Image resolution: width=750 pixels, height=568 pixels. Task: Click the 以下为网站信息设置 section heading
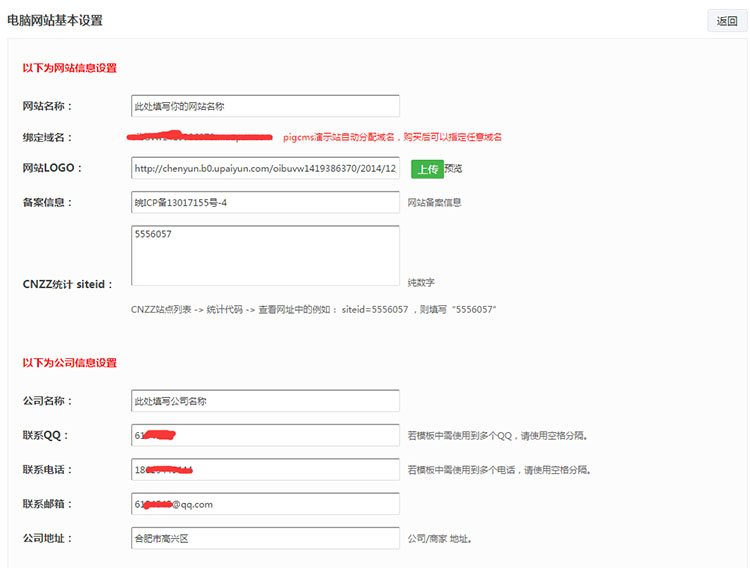pos(70,68)
